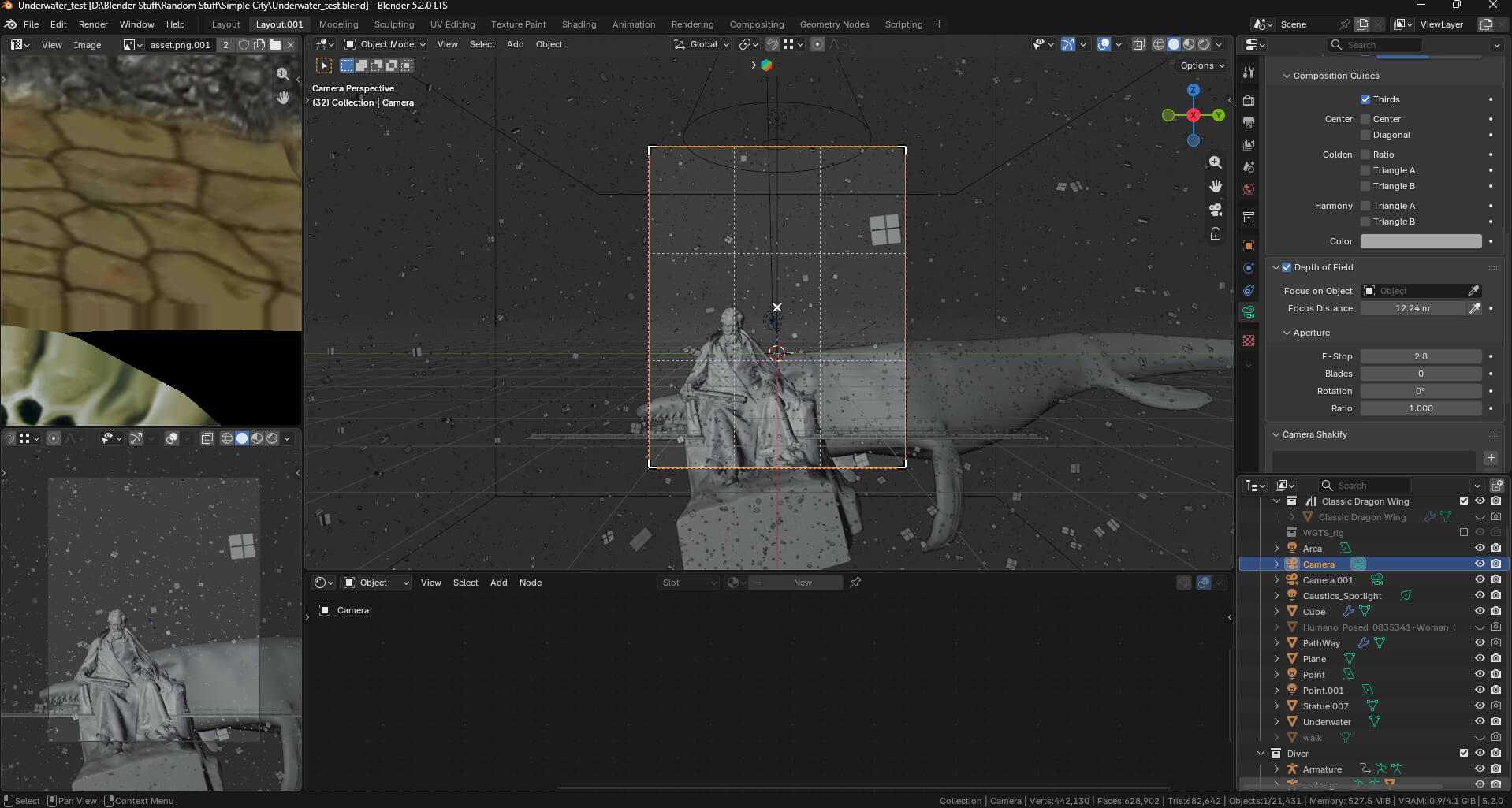Open the Output properties tab icon
1512x808 pixels.
pos(1249,123)
